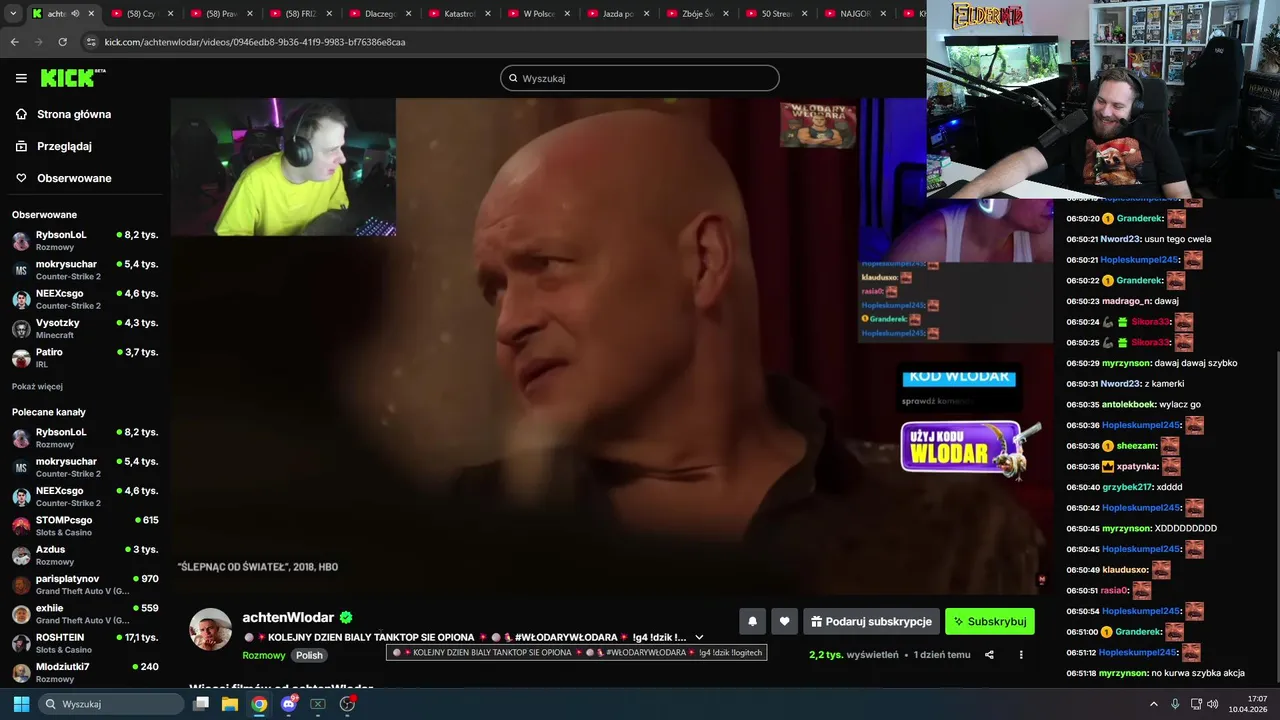The width and height of the screenshot is (1280, 720).
Task: Switch to the "Jazda po" tab
Action: click(618, 14)
